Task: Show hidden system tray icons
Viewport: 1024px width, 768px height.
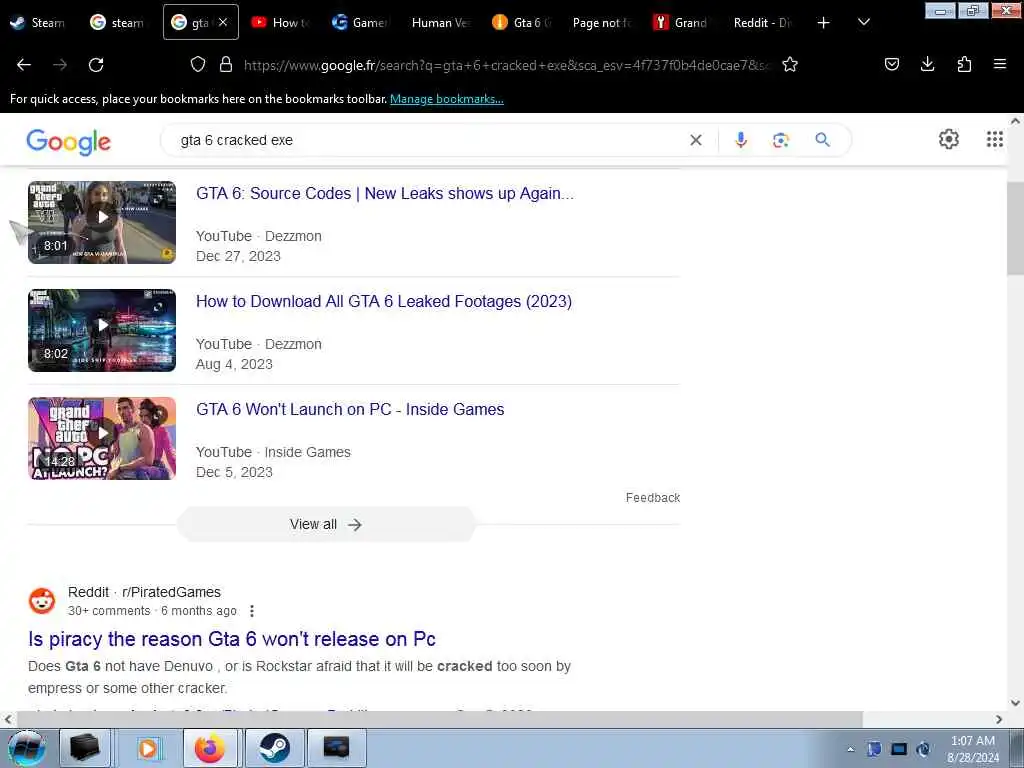Action: click(x=850, y=750)
